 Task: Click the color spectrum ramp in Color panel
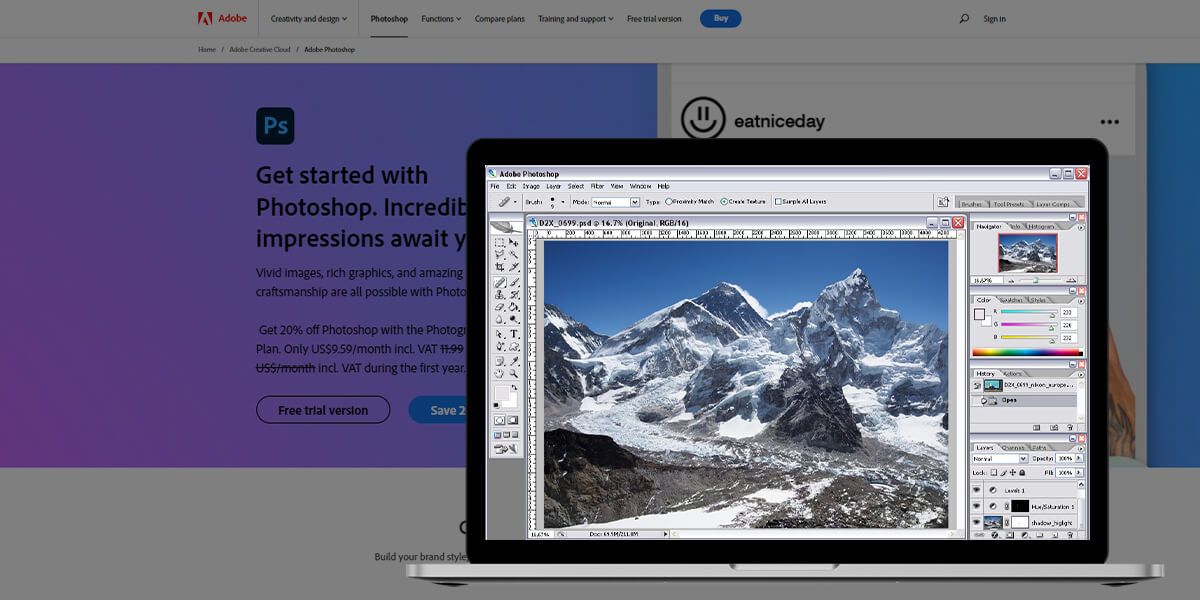point(1027,352)
